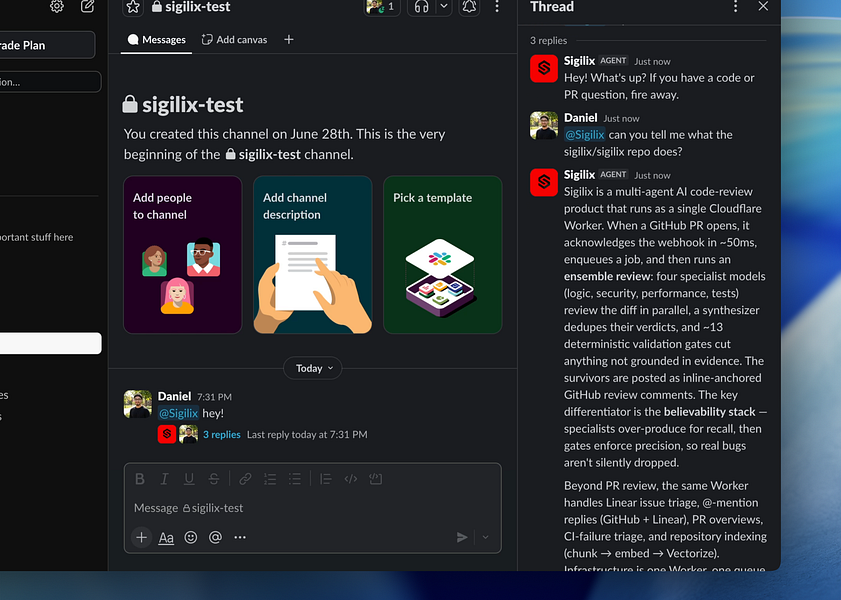This screenshot has height=600, width=841.
Task: Open the Today date dropdown
Action: tap(313, 368)
